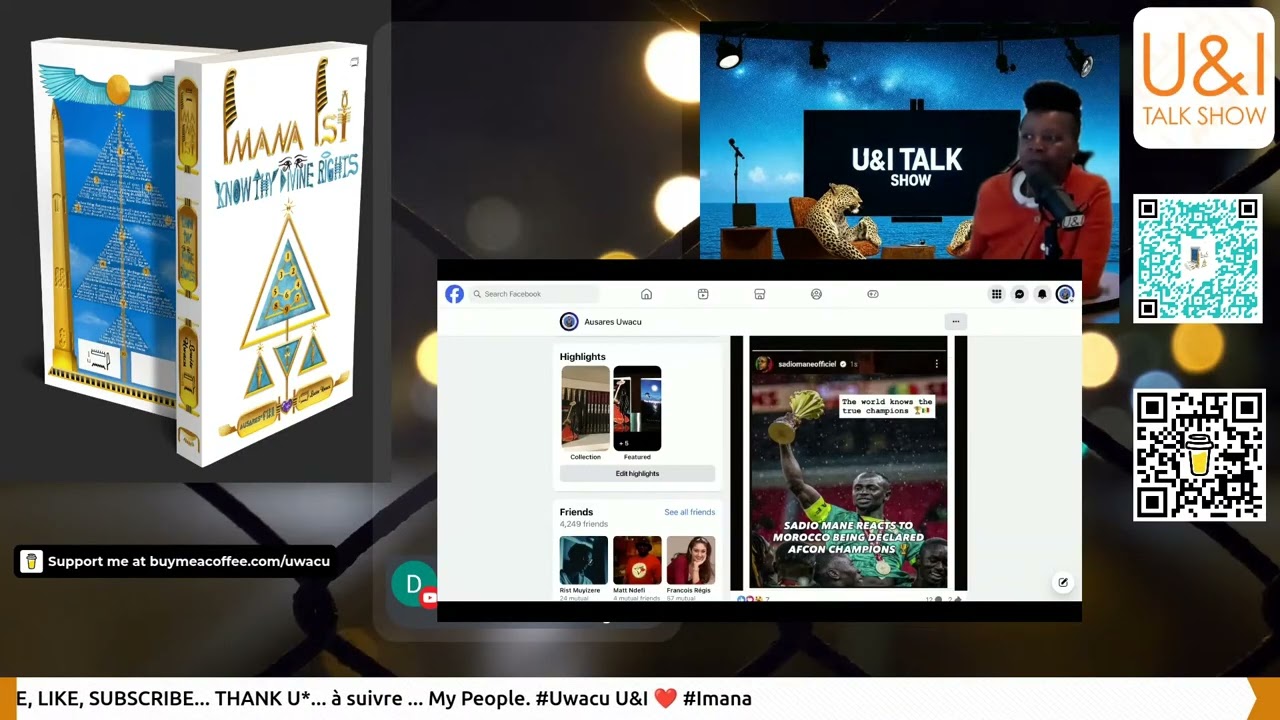The height and width of the screenshot is (720, 1280).
Task: Click the See all friends link
Action: pyautogui.click(x=690, y=512)
